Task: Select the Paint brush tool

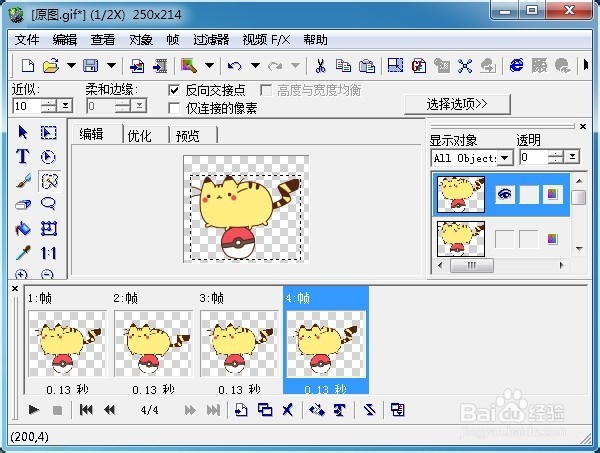Action: (23, 181)
